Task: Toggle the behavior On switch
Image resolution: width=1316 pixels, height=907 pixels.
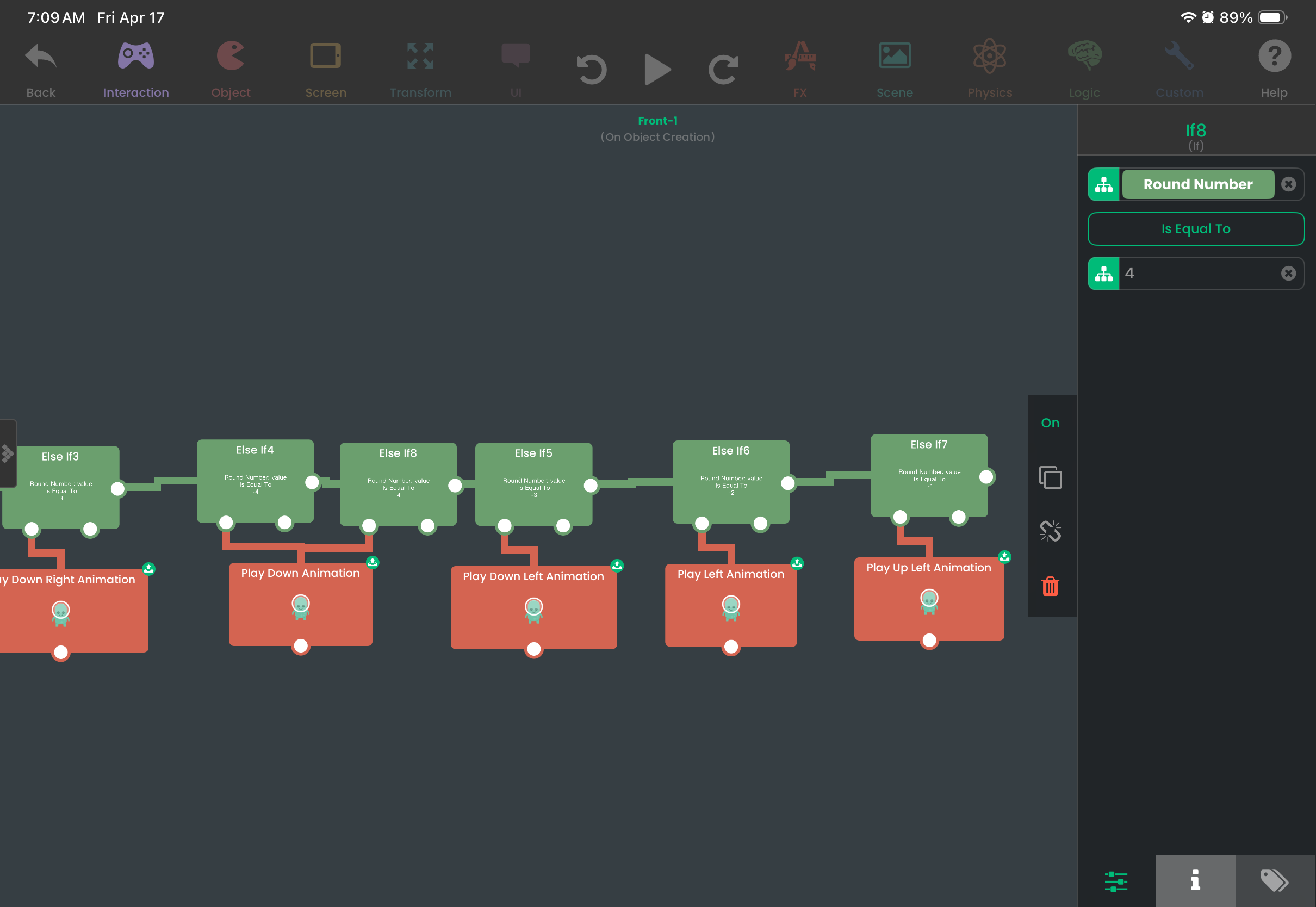Action: tap(1050, 423)
